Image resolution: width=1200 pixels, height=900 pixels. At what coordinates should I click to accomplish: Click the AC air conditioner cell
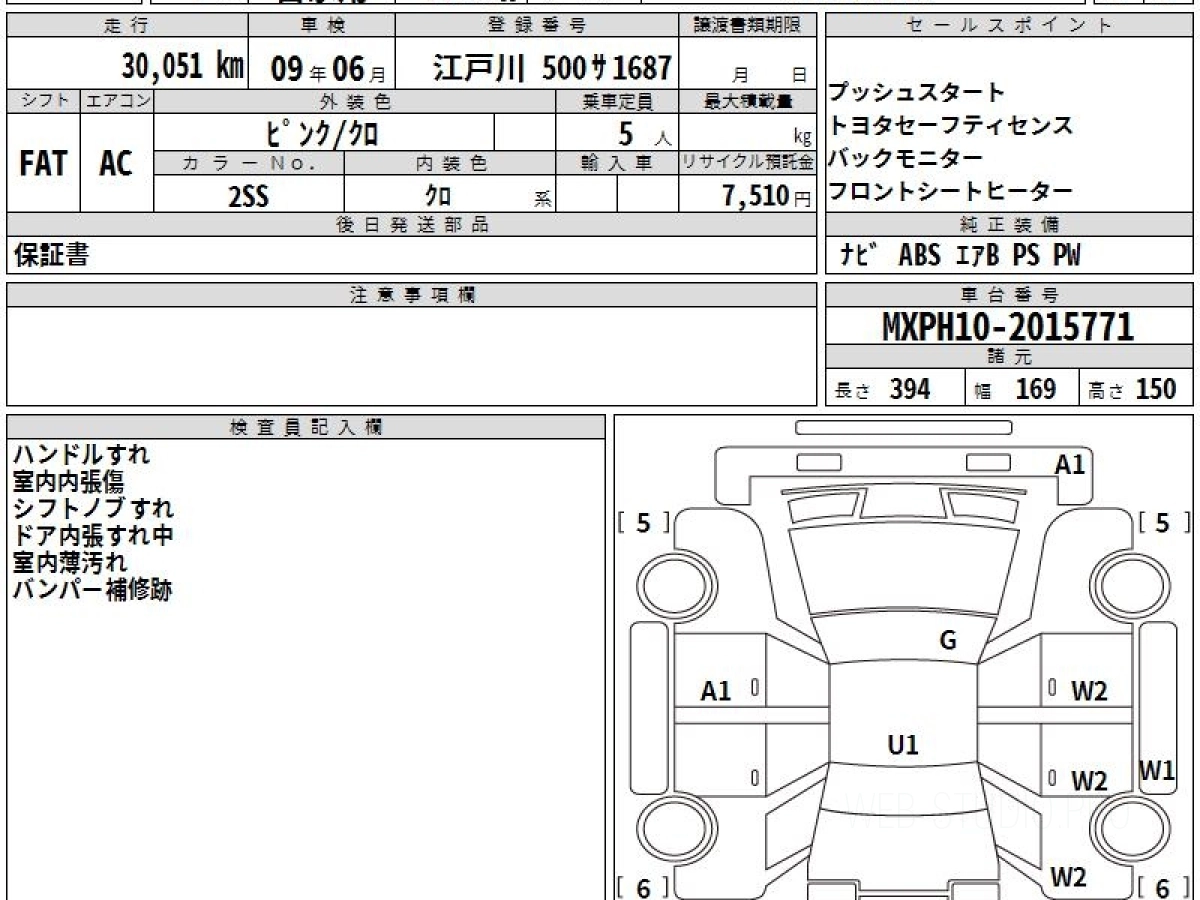[x=116, y=164]
